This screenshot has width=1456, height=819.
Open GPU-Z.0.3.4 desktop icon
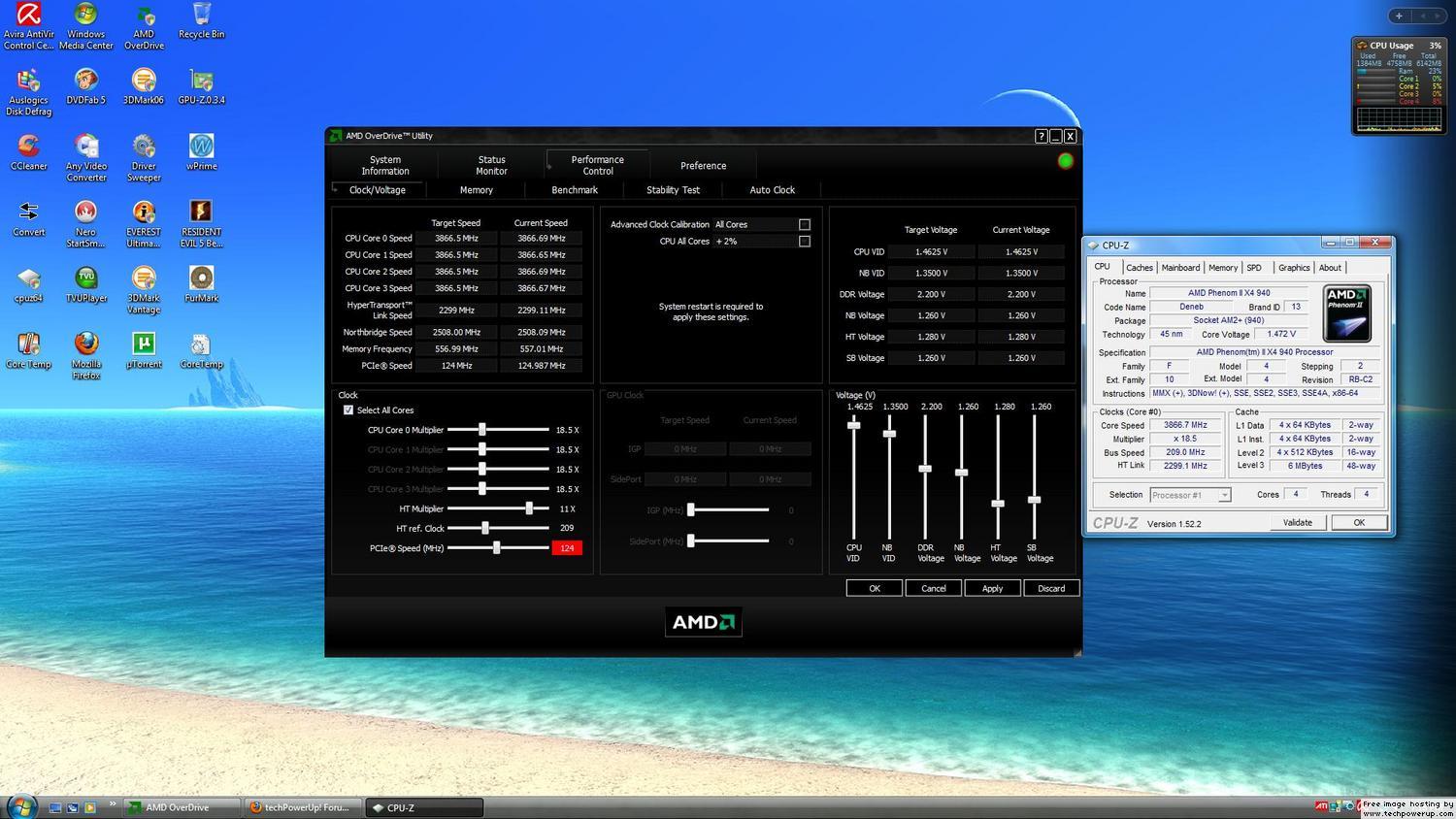pyautogui.click(x=201, y=87)
